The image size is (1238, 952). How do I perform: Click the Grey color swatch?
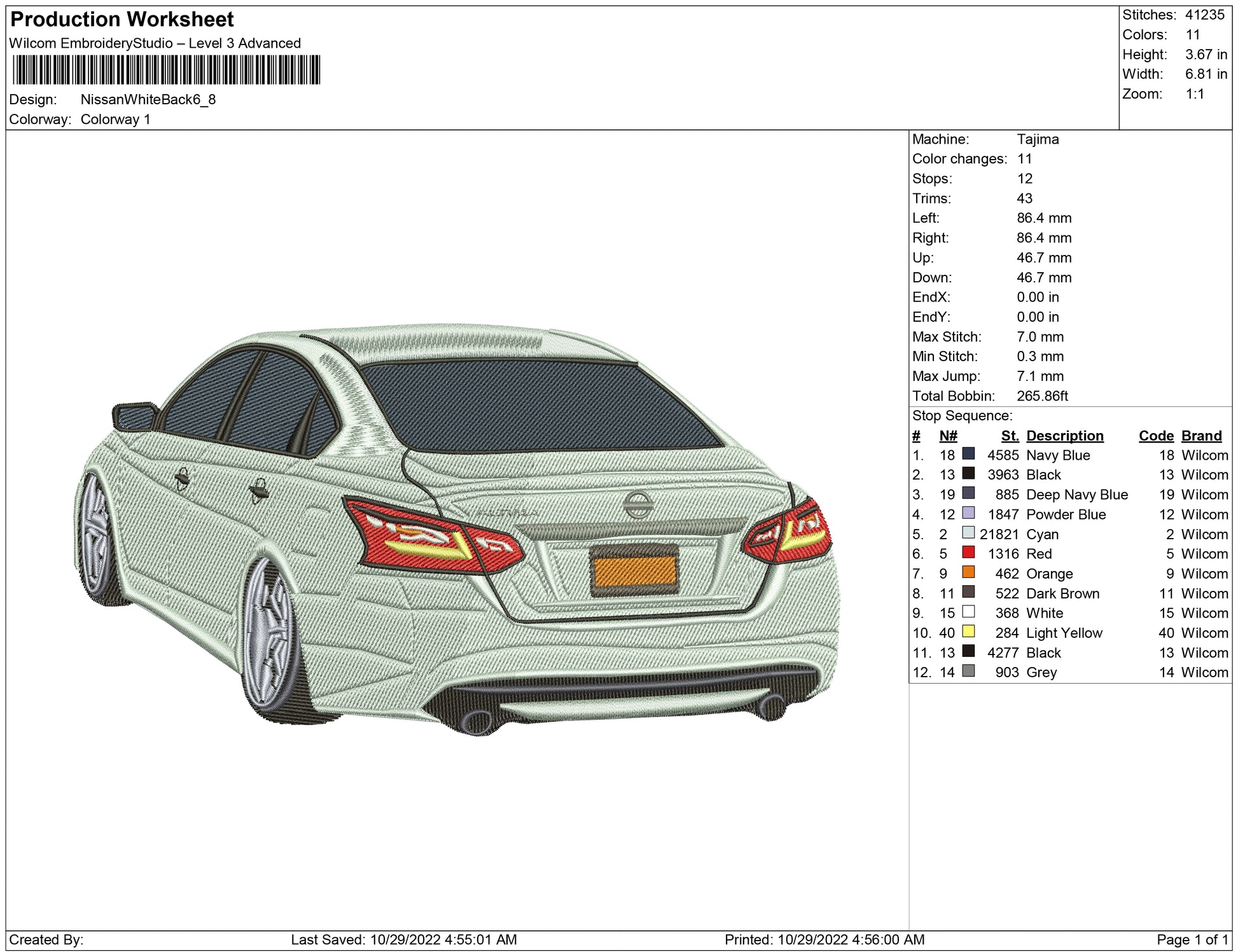click(968, 671)
